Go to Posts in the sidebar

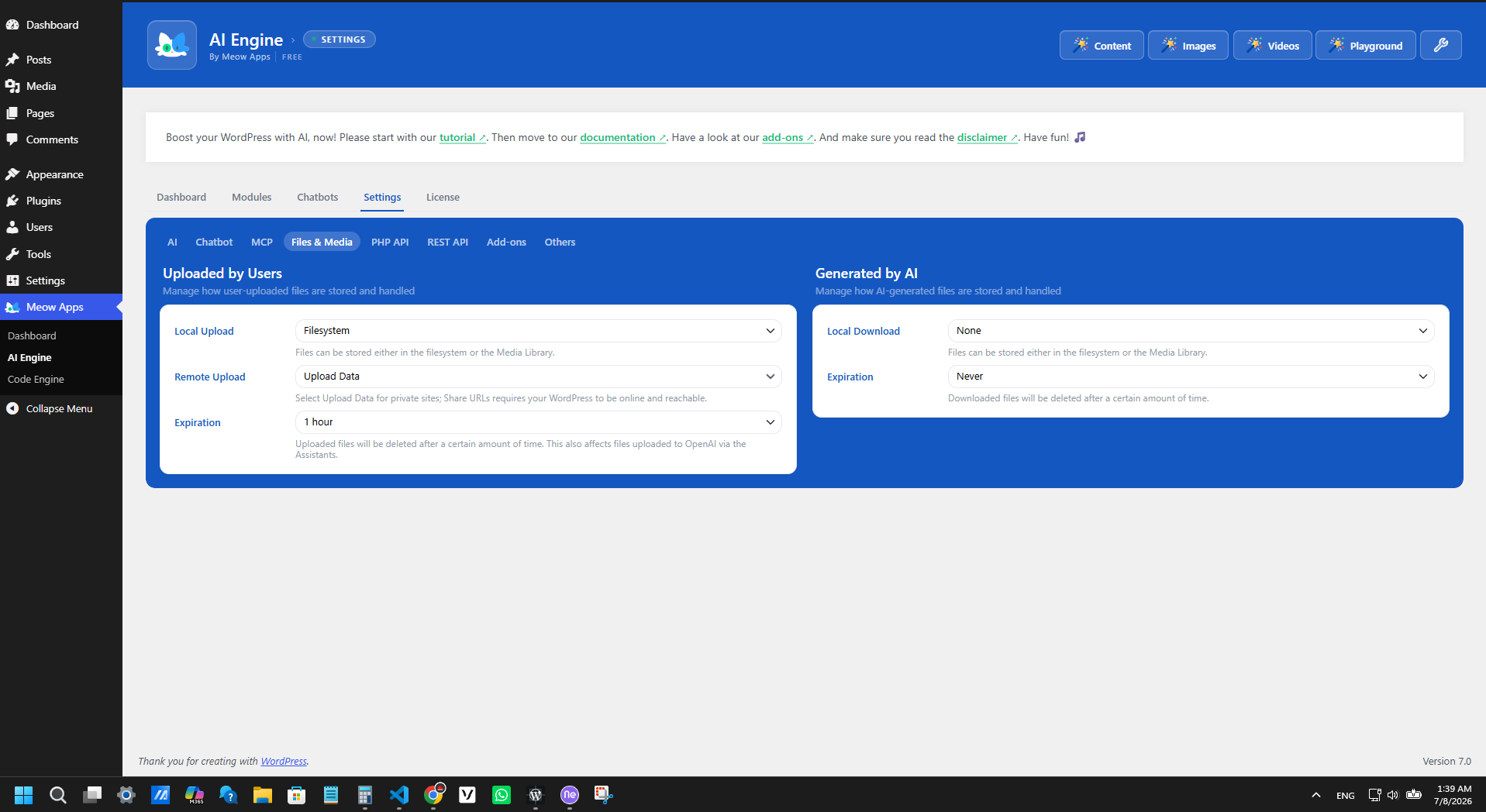(39, 60)
